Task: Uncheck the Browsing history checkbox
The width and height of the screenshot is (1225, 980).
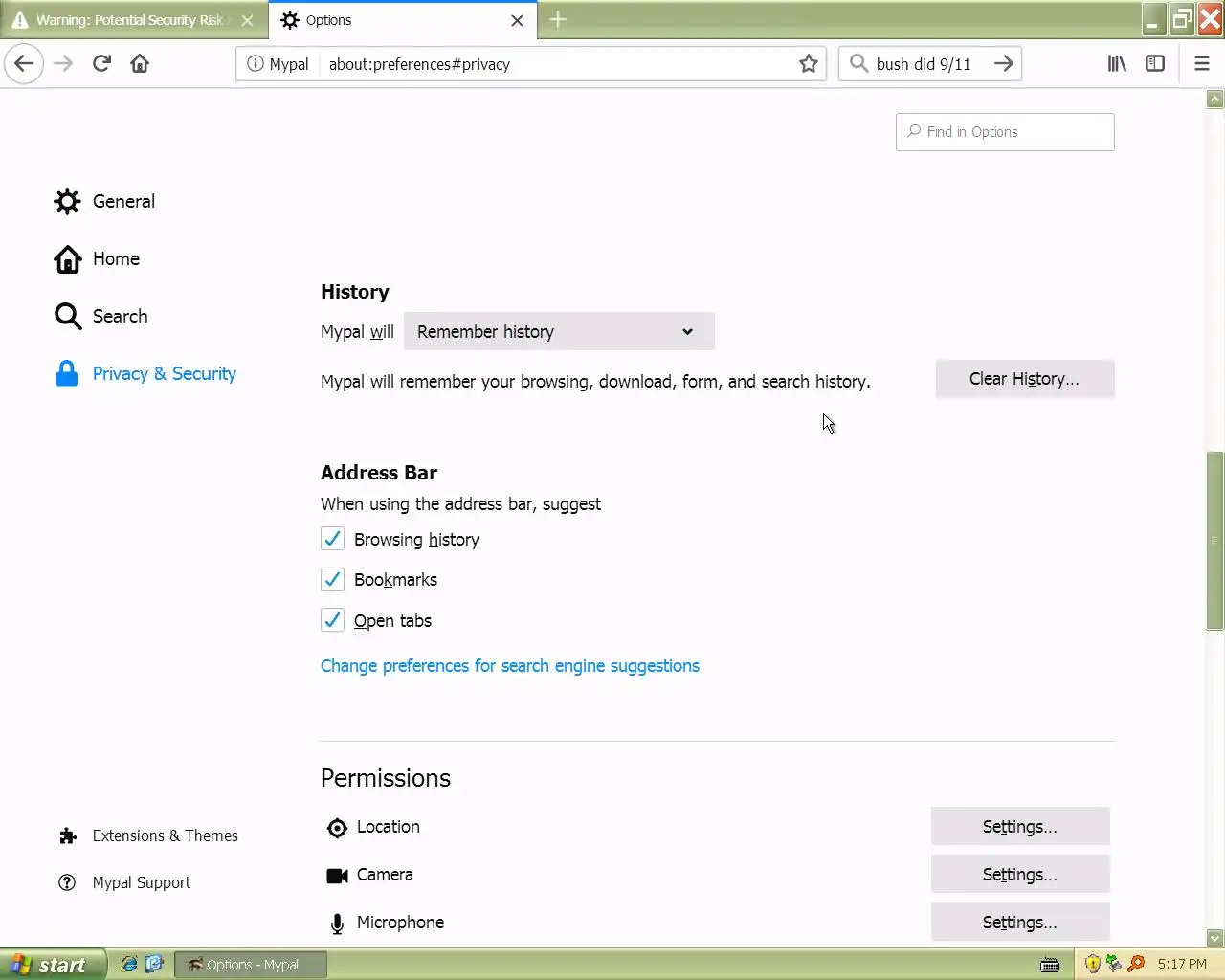Action: (x=332, y=539)
